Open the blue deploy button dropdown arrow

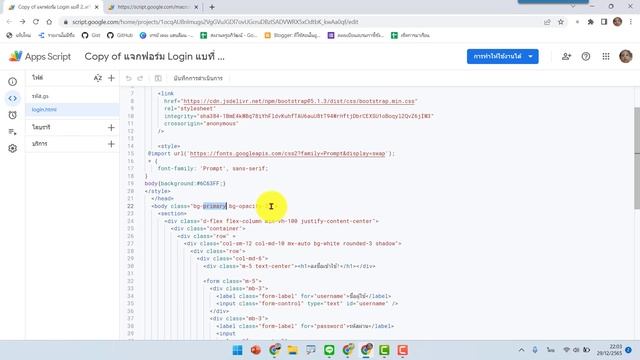point(531,57)
